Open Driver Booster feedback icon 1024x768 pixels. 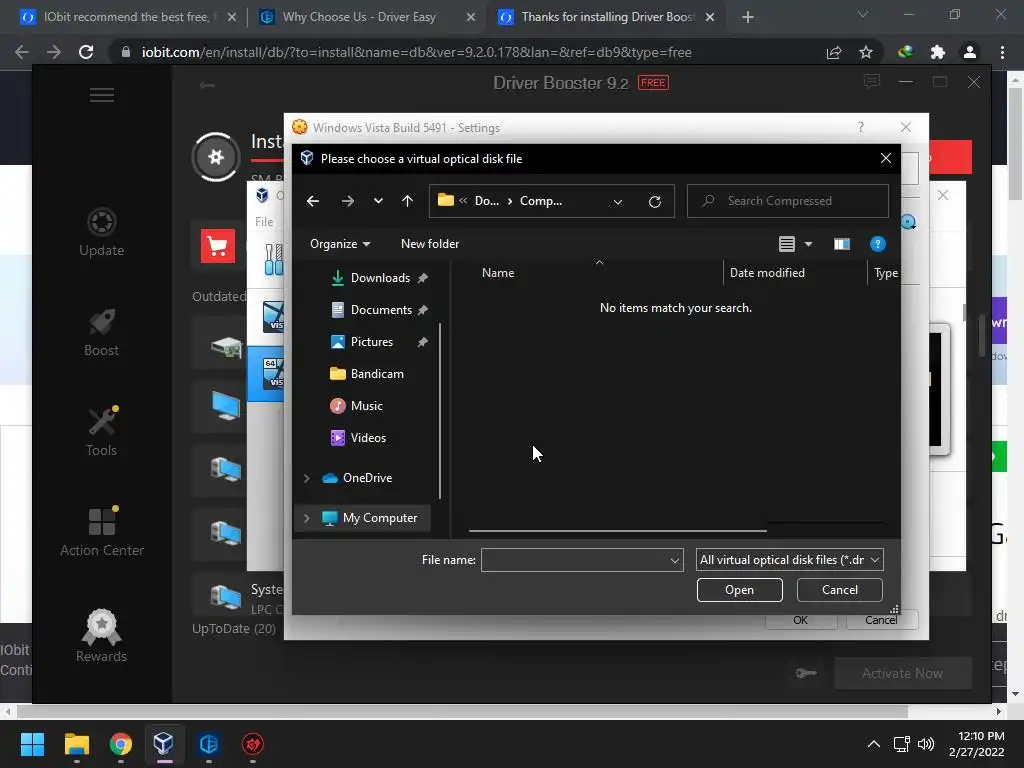pyautogui.click(x=871, y=82)
